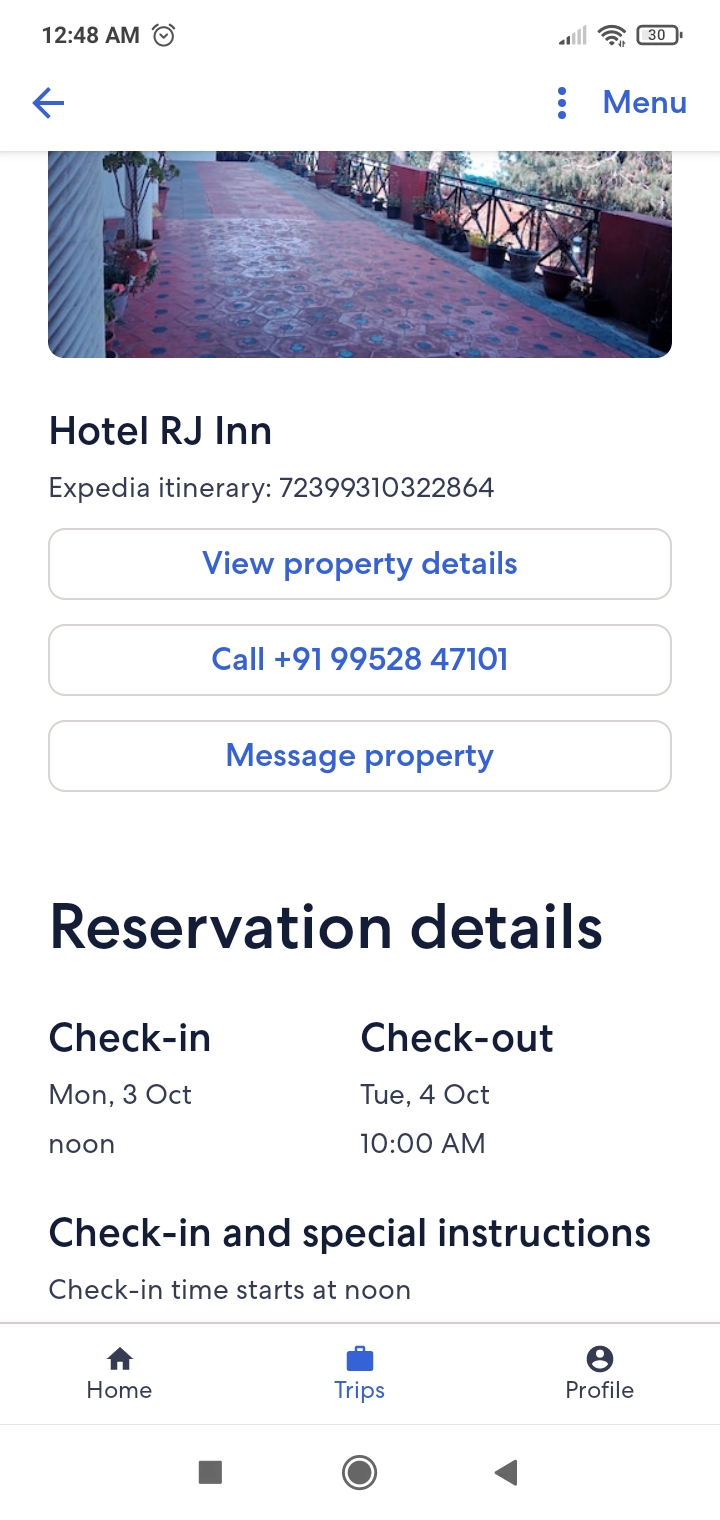
Task: Tap the Trips suitcase icon
Action: tap(359, 1358)
